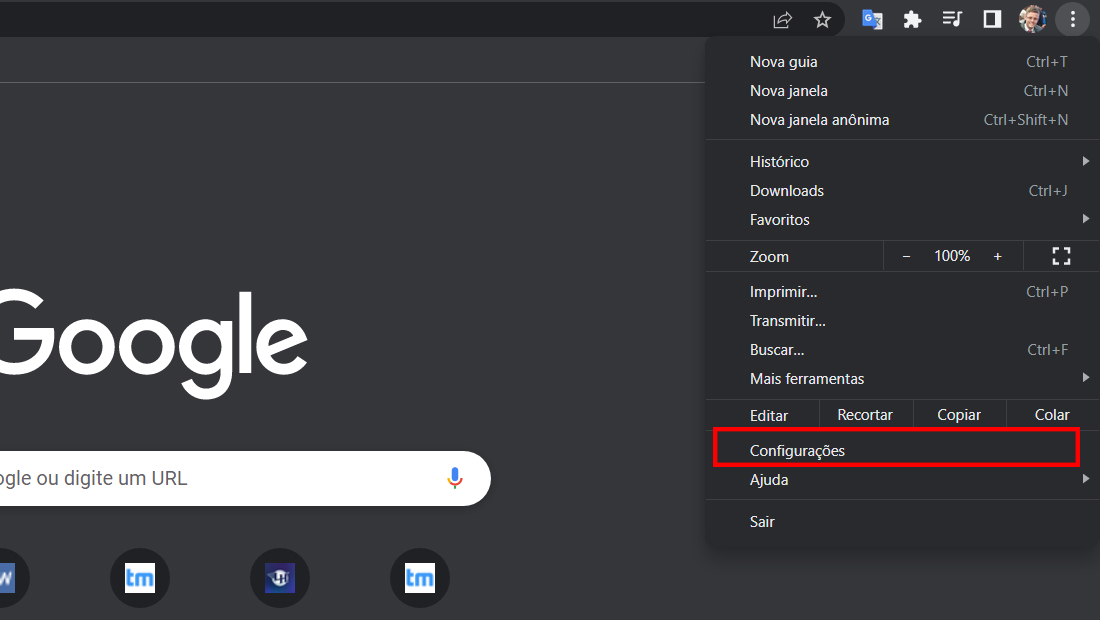Enter fullscreen mode from the Zoom row
Screen dimensions: 1100x620
pos(1061,256)
